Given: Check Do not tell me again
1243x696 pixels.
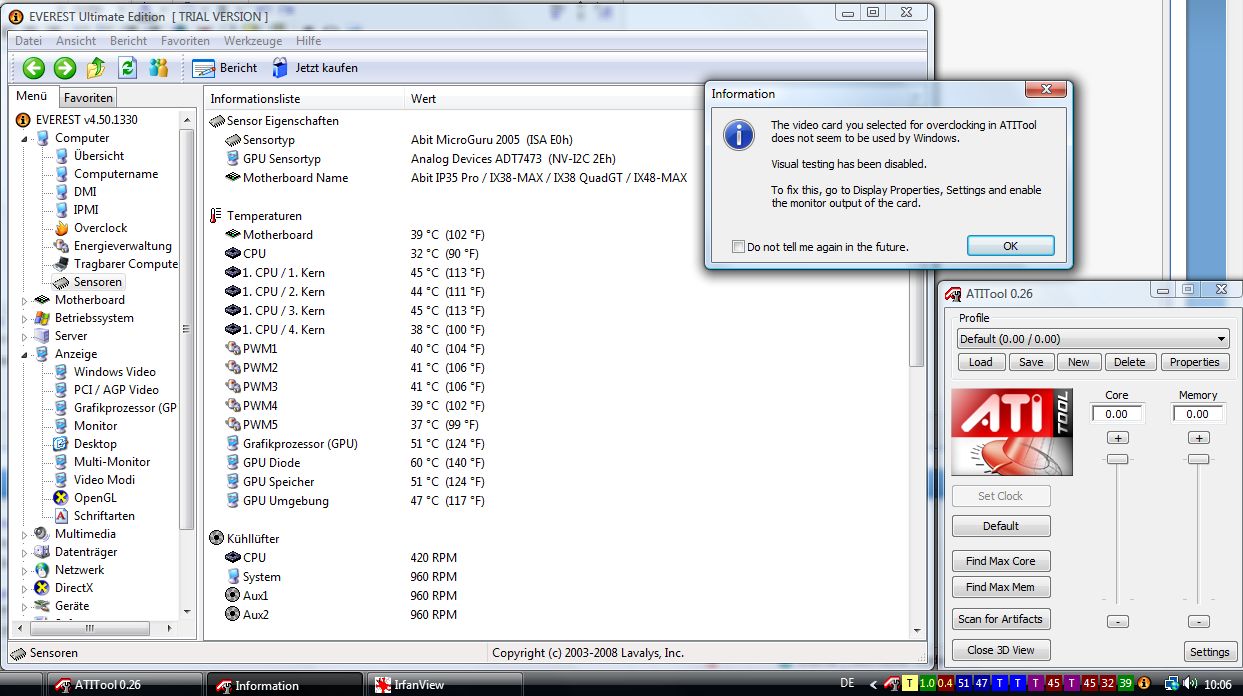Looking at the screenshot, I should pyautogui.click(x=738, y=247).
